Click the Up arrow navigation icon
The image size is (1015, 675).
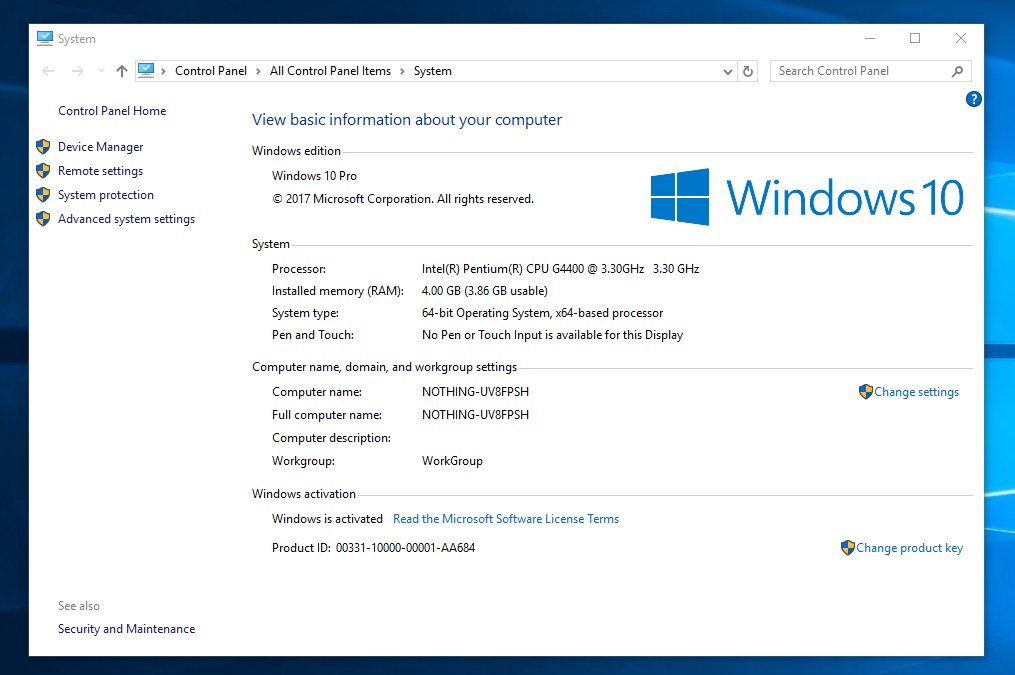[x=122, y=71]
